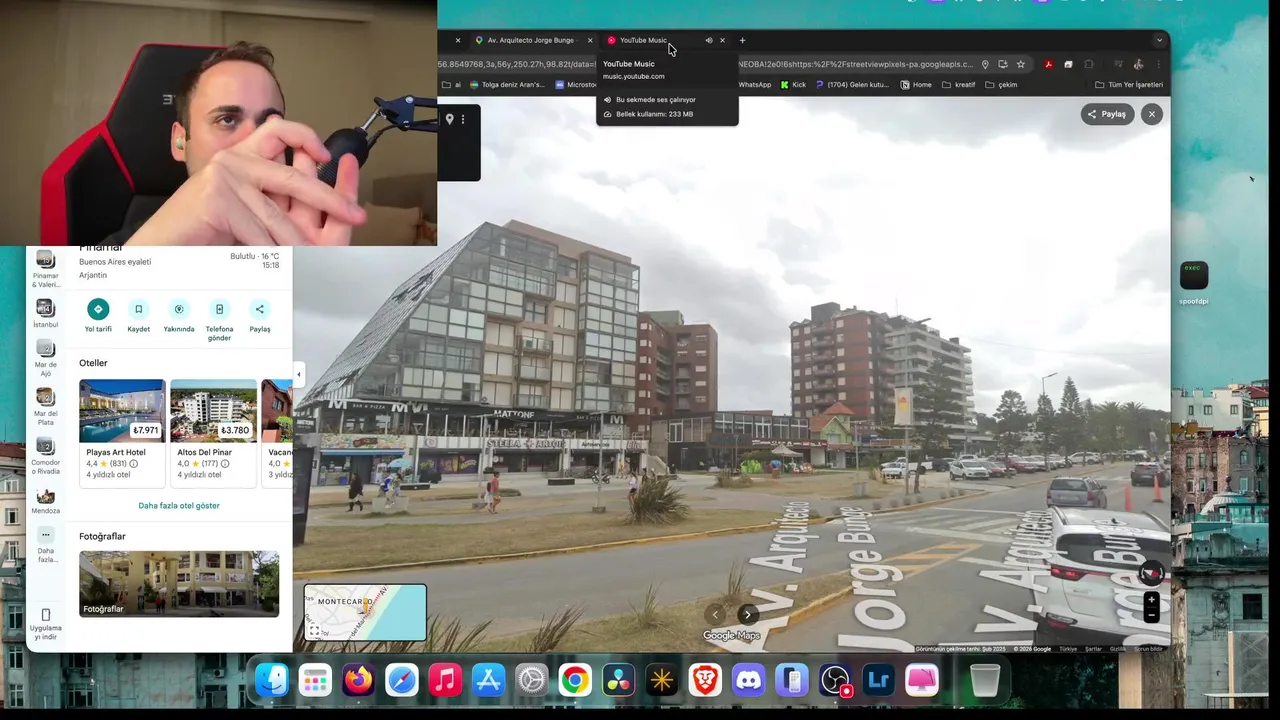Open Kick bookmark

pos(793,85)
